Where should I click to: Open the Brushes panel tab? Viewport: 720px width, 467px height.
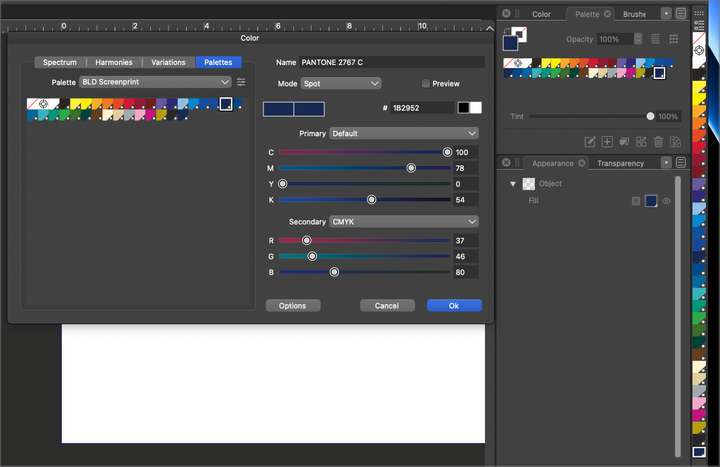click(635, 14)
